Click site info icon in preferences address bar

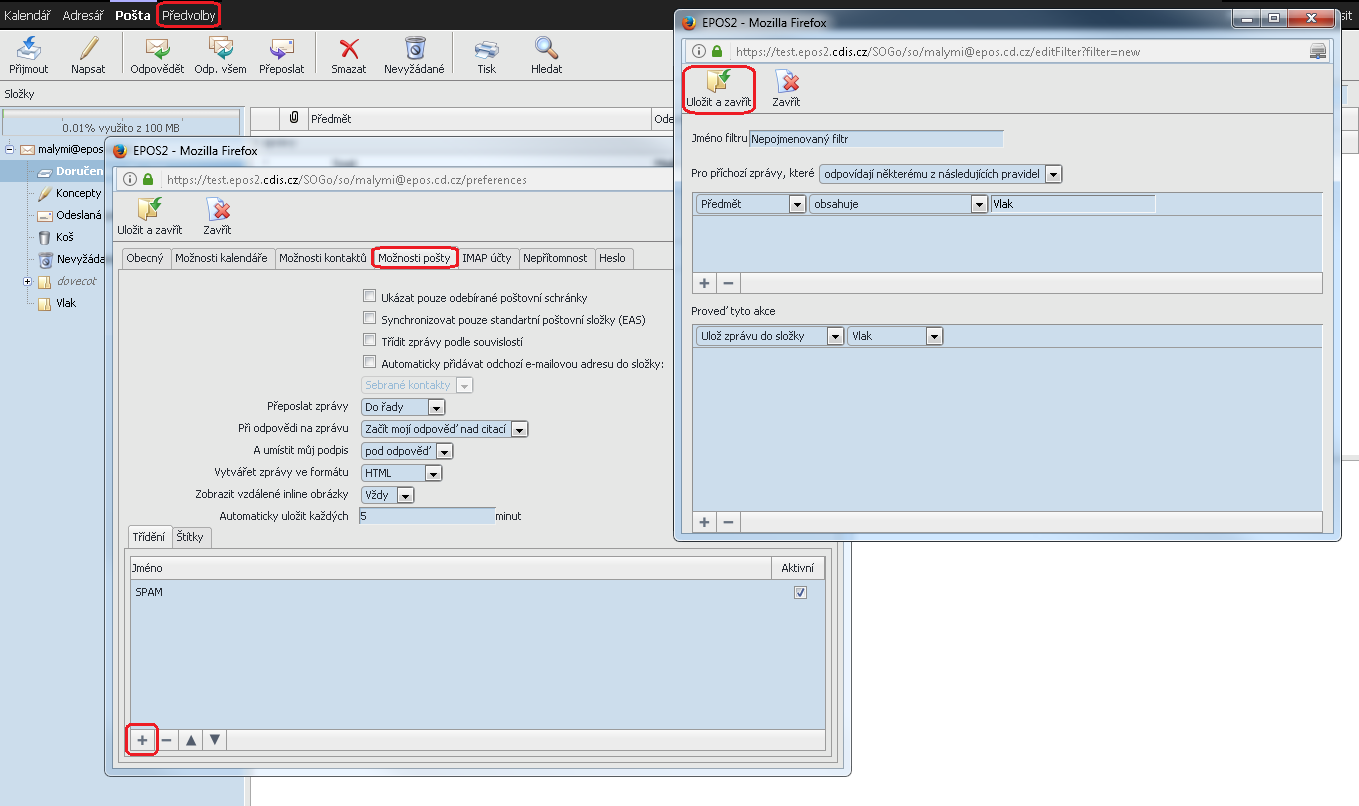pyautogui.click(x=128, y=180)
